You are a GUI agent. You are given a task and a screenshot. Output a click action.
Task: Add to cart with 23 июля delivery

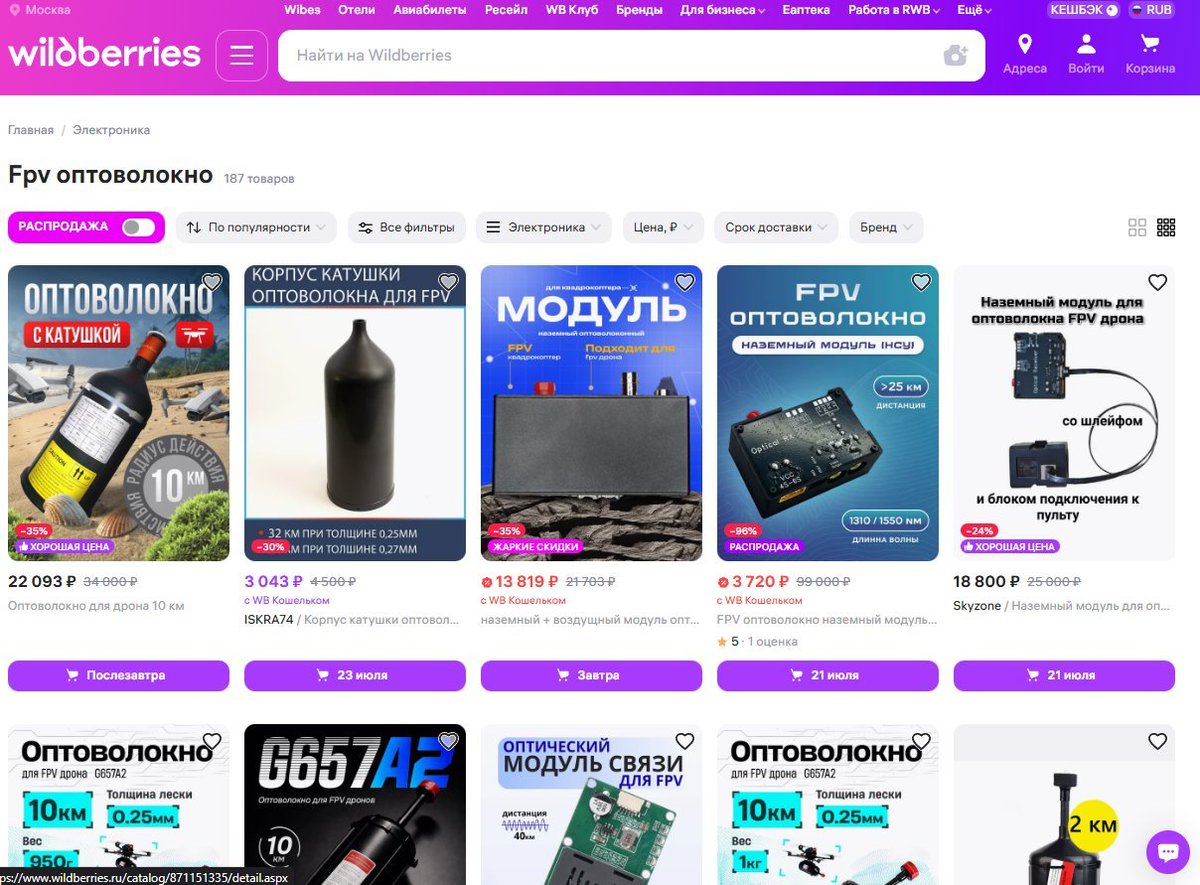click(x=355, y=675)
